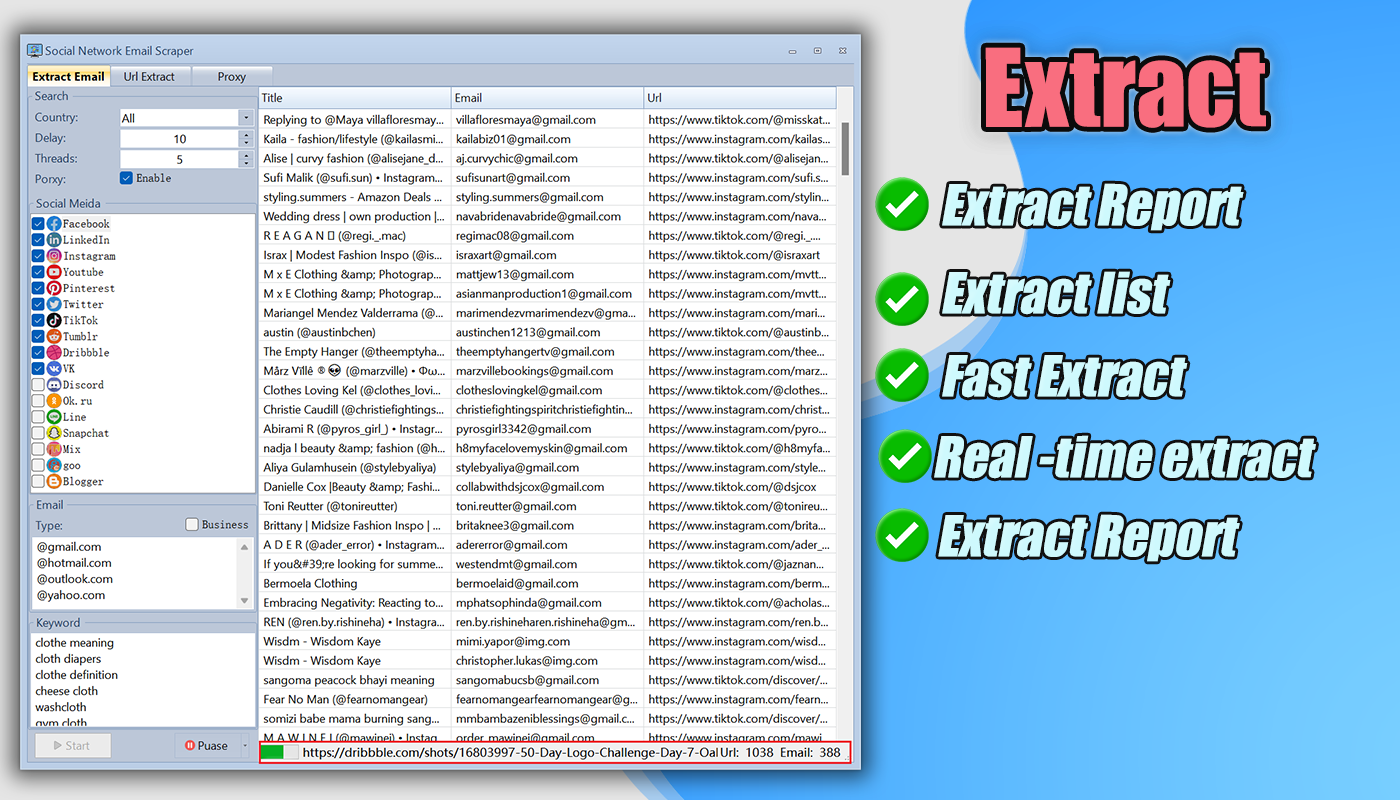Select the Facebook social media icon
The height and width of the screenshot is (800, 1400).
[53, 223]
